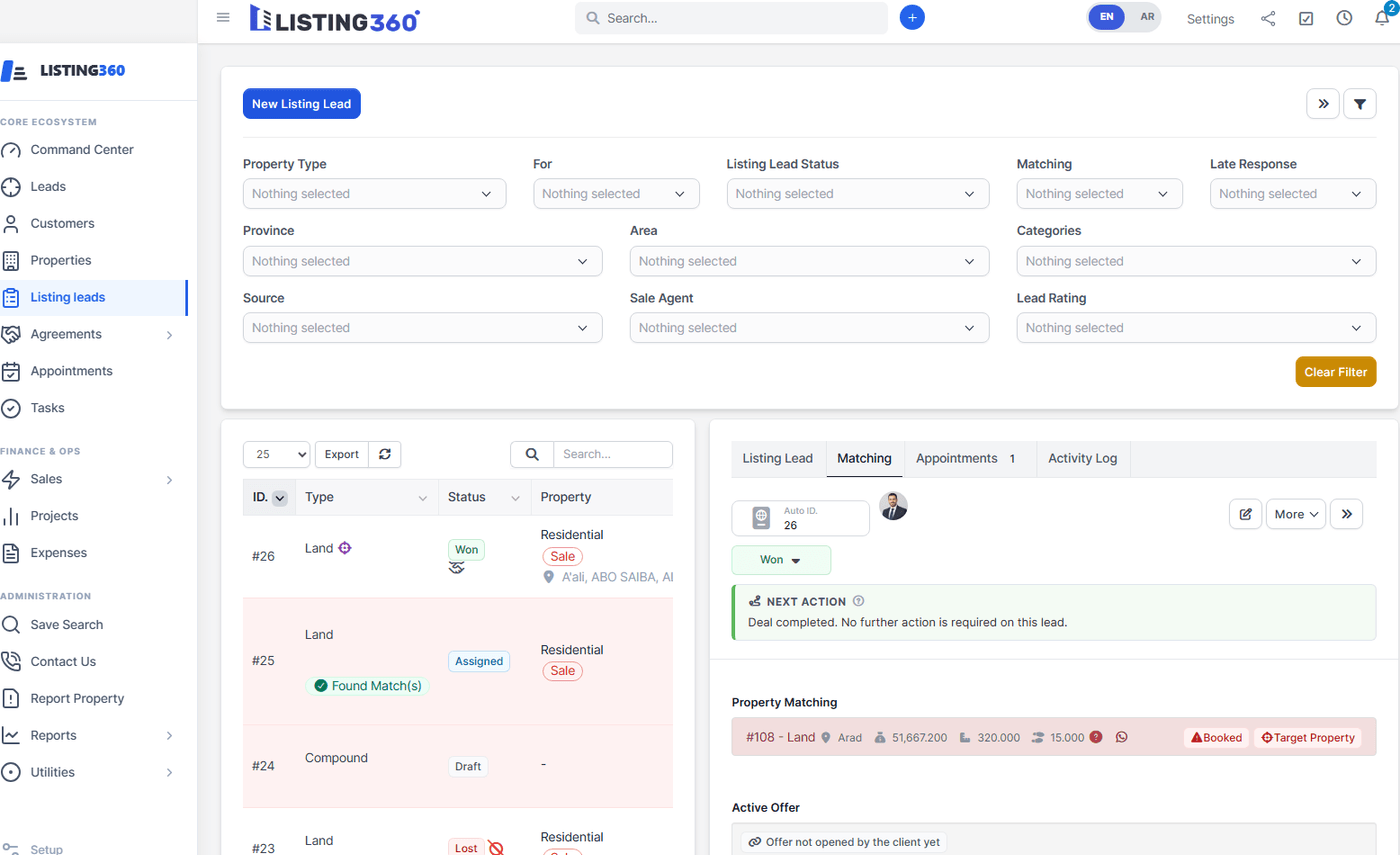Refresh the listing leads table
The image size is (1400, 855).
coord(384,454)
